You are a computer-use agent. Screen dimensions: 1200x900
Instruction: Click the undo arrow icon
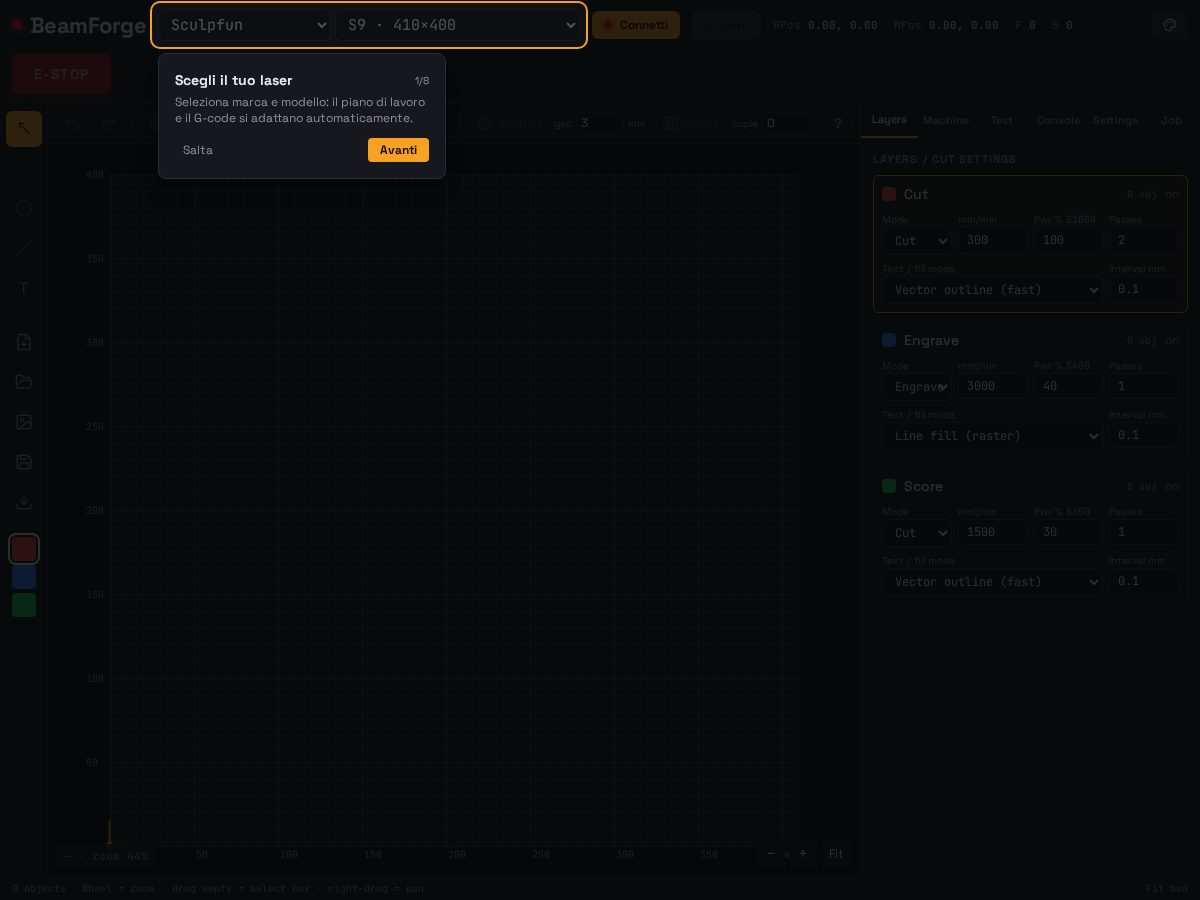[x=73, y=124]
